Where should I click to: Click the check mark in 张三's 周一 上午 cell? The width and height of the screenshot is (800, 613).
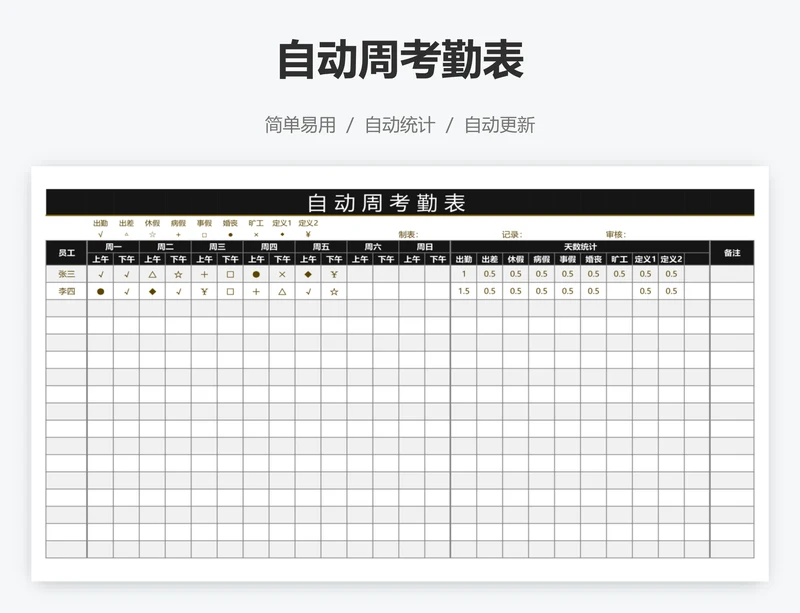[101, 275]
